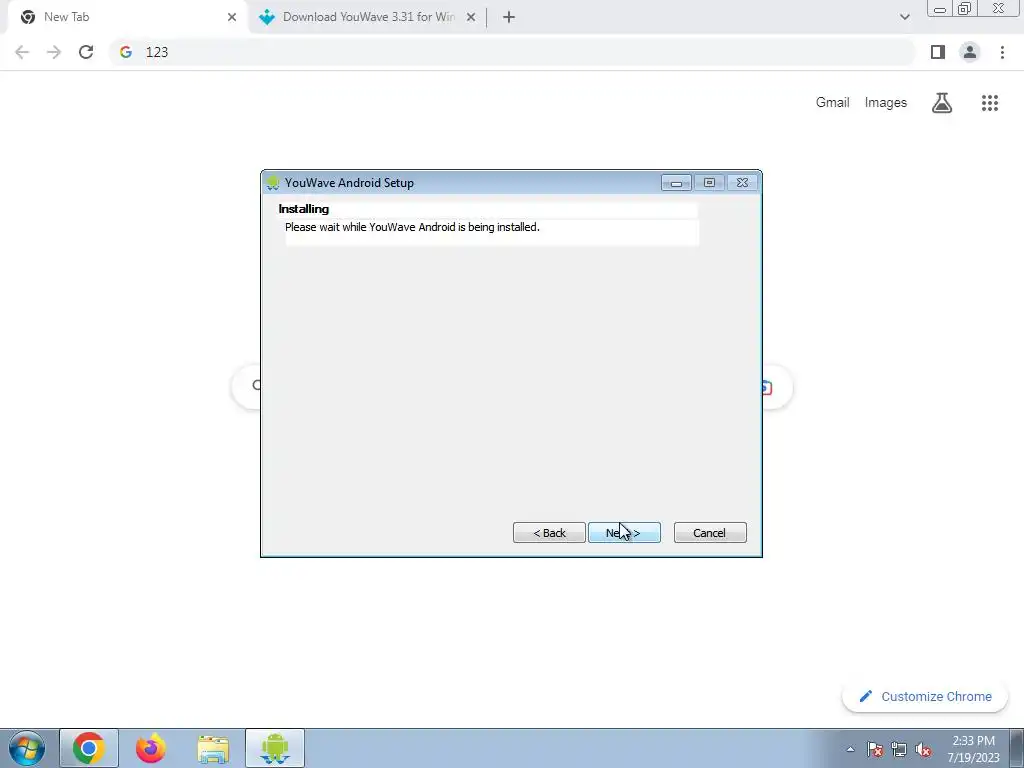The image size is (1024, 768).
Task: Select YouWave installer taskbar icon
Action: coord(275,748)
